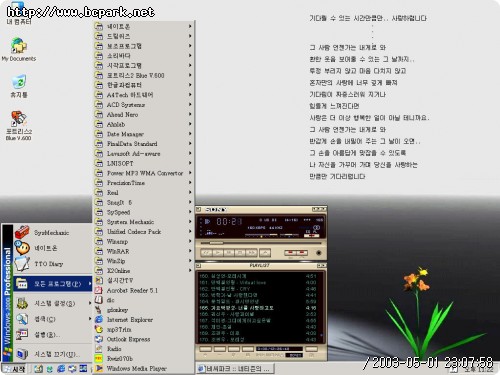Open pinned 네이트온 messenger in Start menu

point(53,248)
